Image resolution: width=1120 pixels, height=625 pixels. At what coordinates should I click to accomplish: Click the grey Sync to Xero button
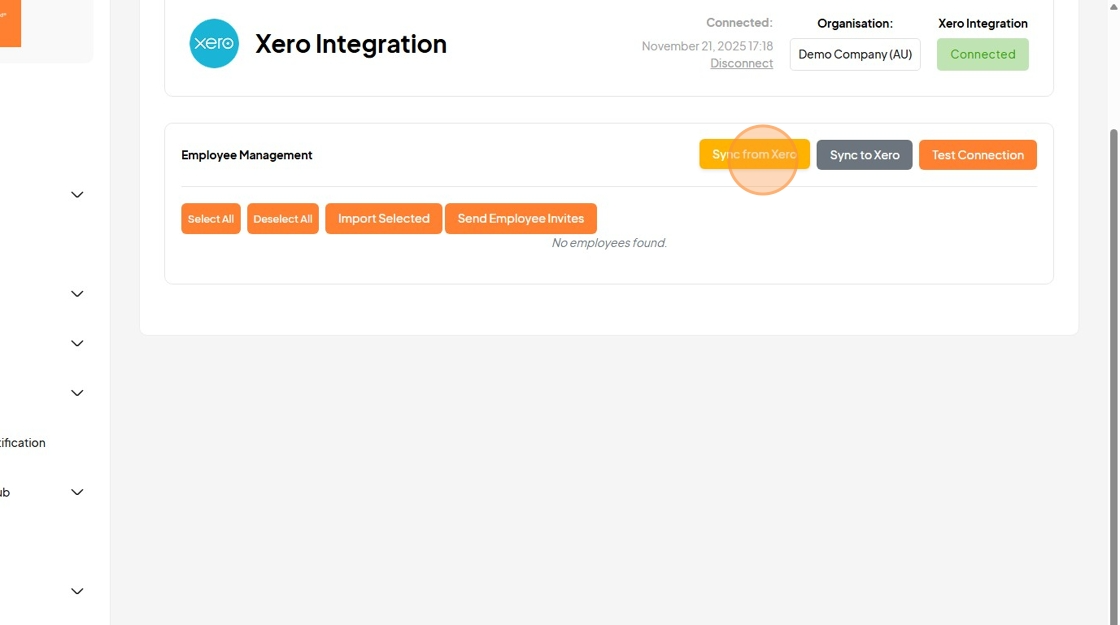coord(864,155)
